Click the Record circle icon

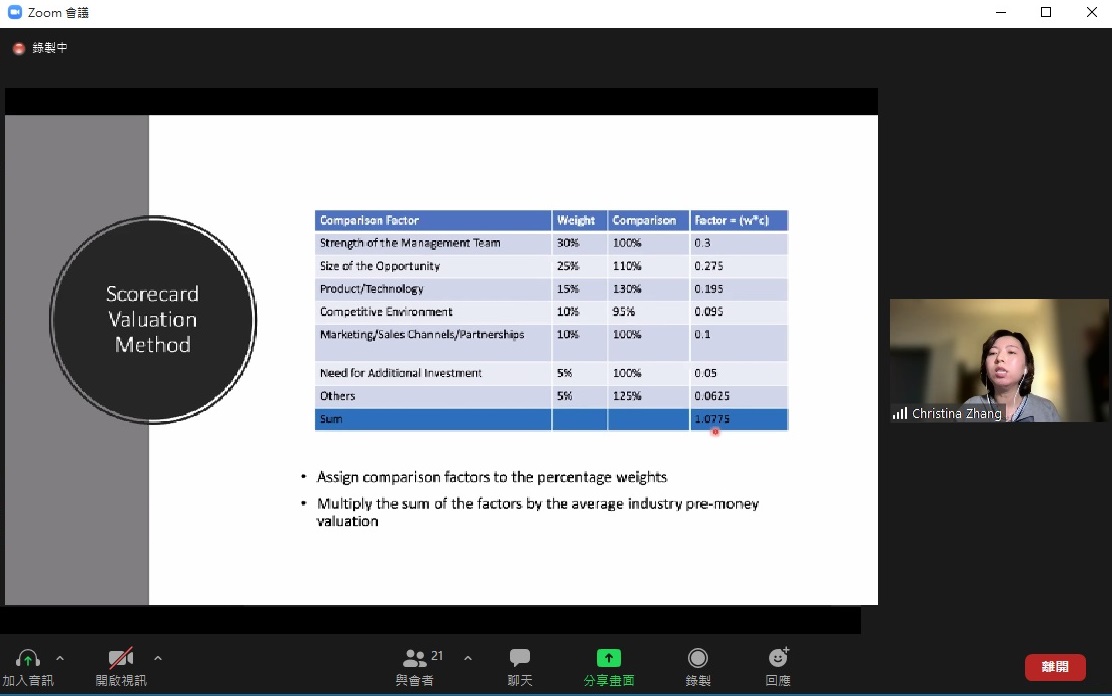[x=698, y=658]
